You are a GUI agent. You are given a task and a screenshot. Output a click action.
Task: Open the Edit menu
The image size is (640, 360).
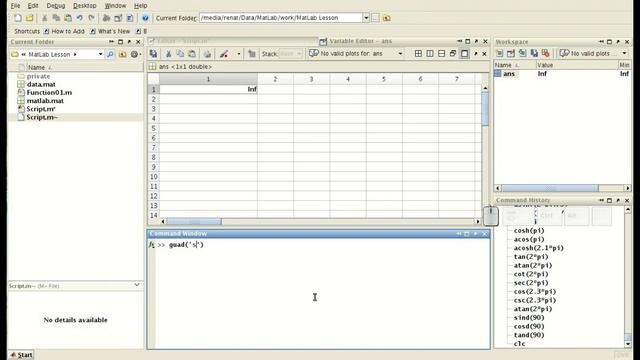pos(33,6)
